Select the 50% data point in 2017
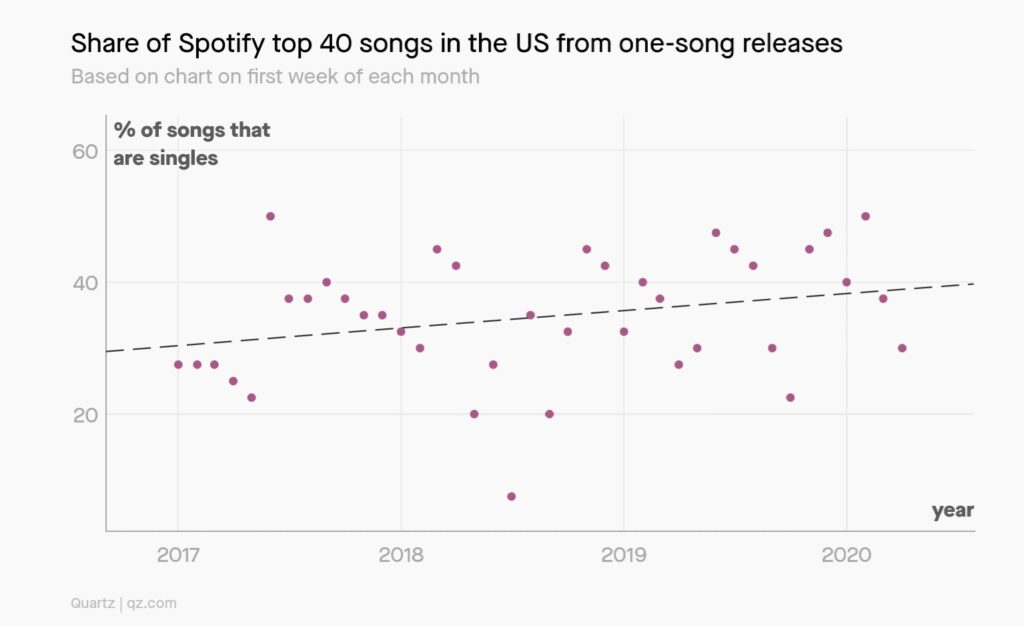Image resolution: width=1024 pixels, height=626 pixels. pyautogui.click(x=270, y=216)
